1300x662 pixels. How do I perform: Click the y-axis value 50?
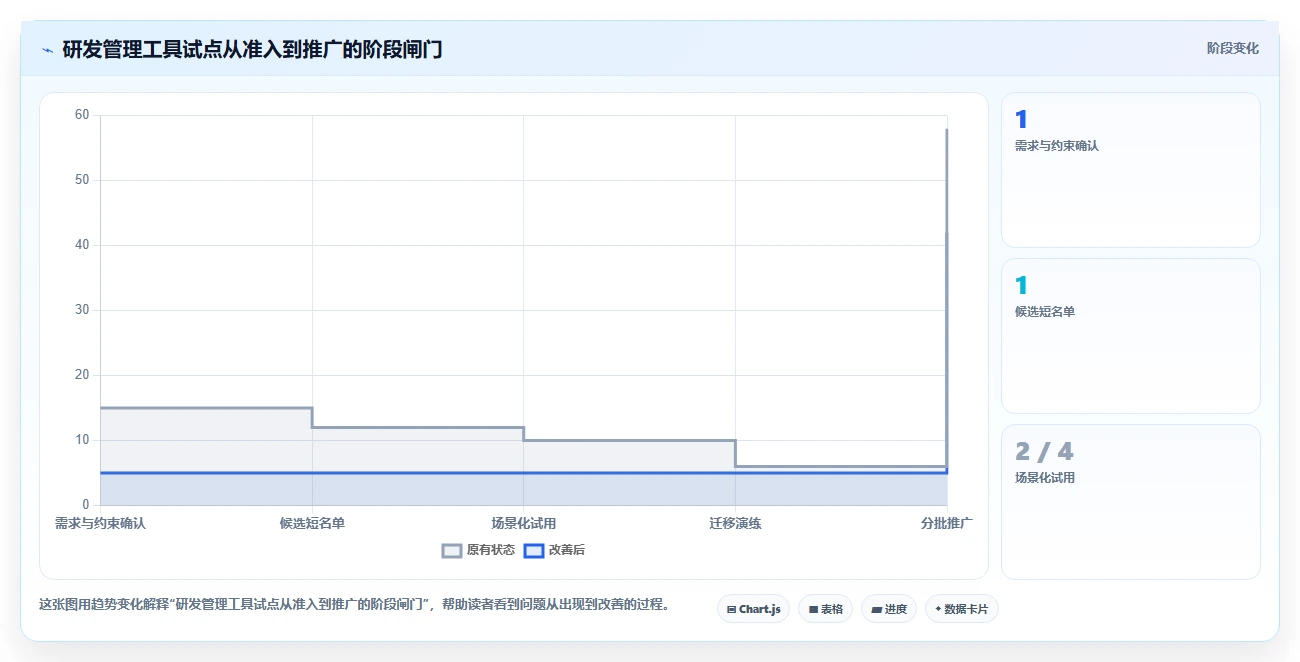click(82, 180)
